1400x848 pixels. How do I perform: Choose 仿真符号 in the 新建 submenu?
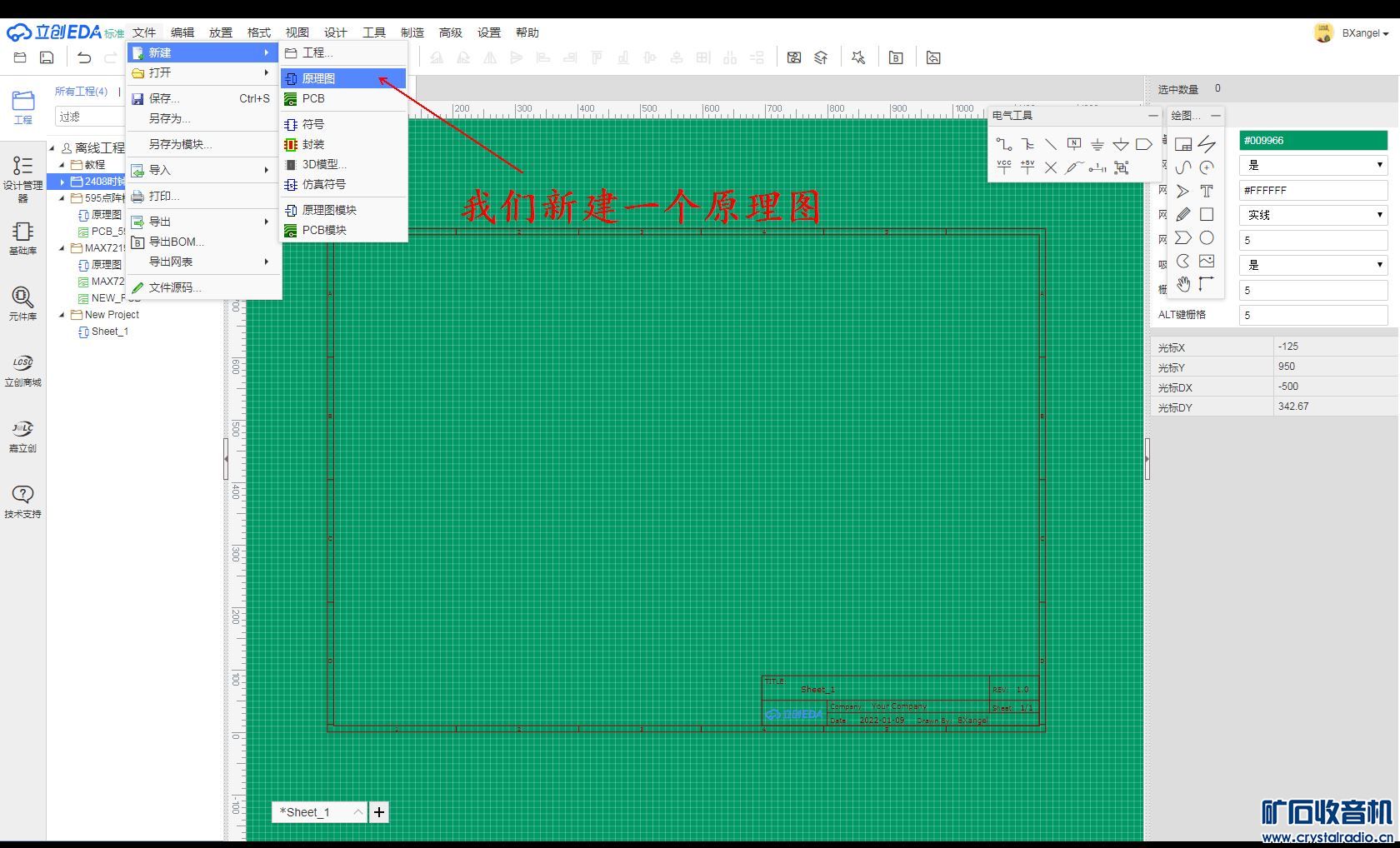coord(343,184)
